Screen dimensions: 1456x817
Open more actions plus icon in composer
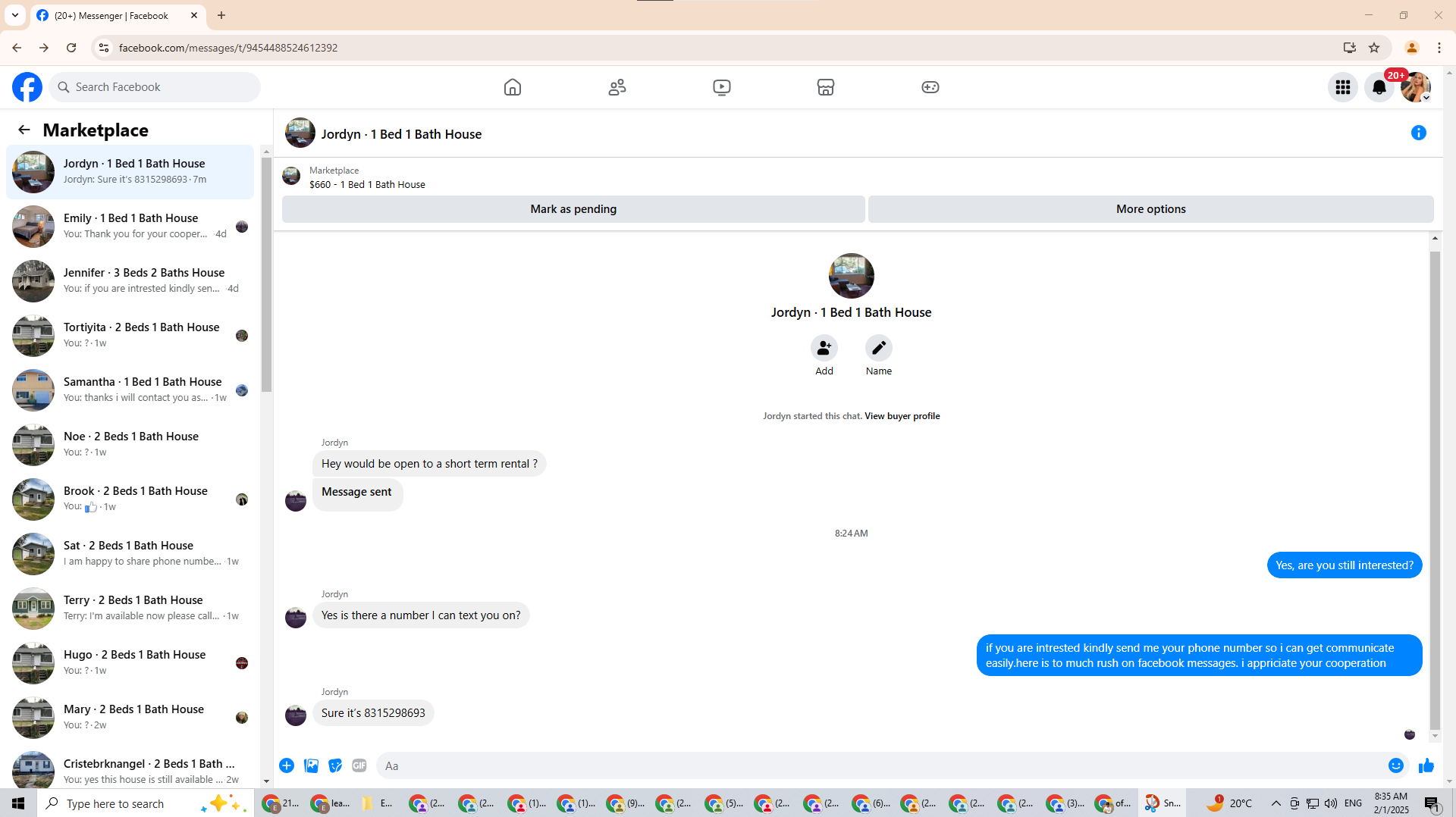tap(287, 765)
